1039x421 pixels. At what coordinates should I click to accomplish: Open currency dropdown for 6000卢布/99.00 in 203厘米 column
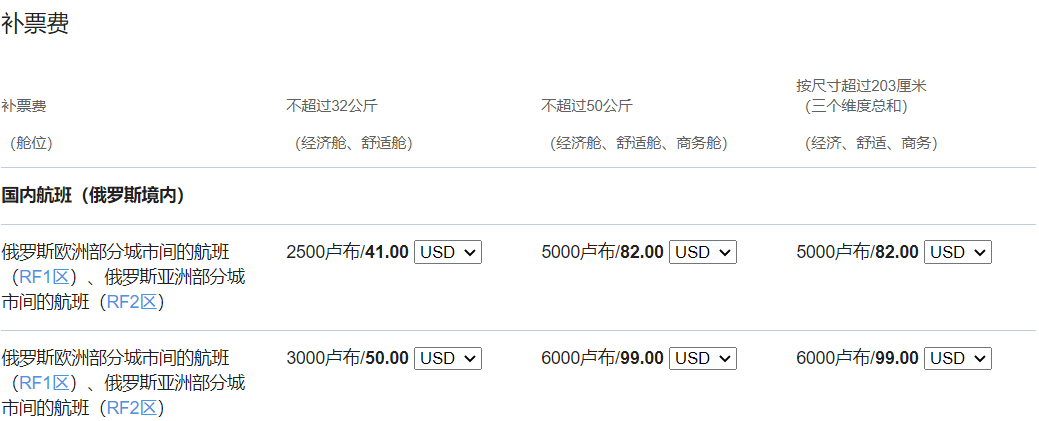[957, 358]
